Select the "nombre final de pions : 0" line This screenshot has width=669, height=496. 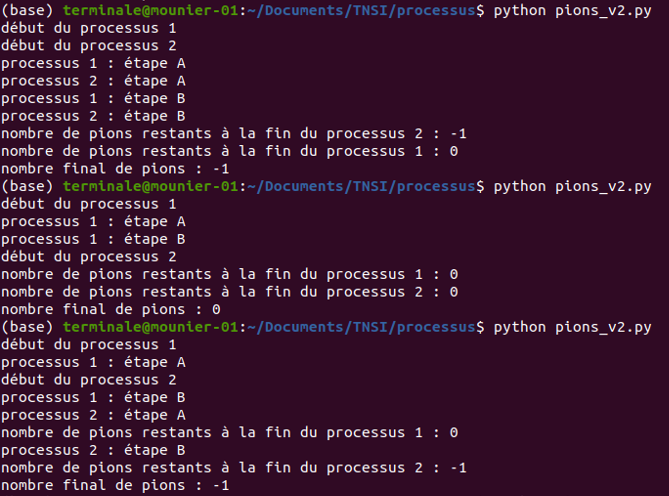coord(110,310)
